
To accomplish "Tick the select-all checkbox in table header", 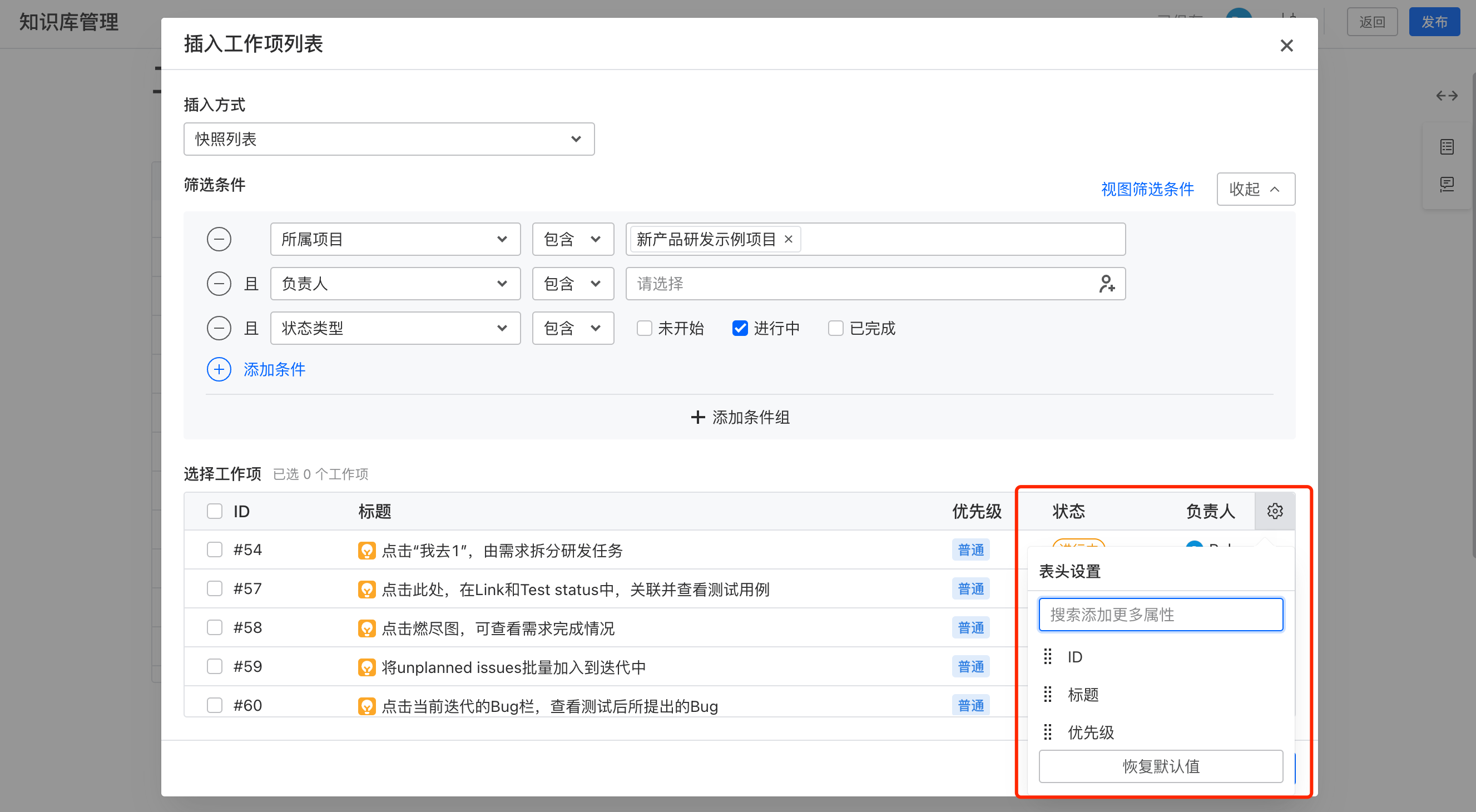I will point(214,511).
